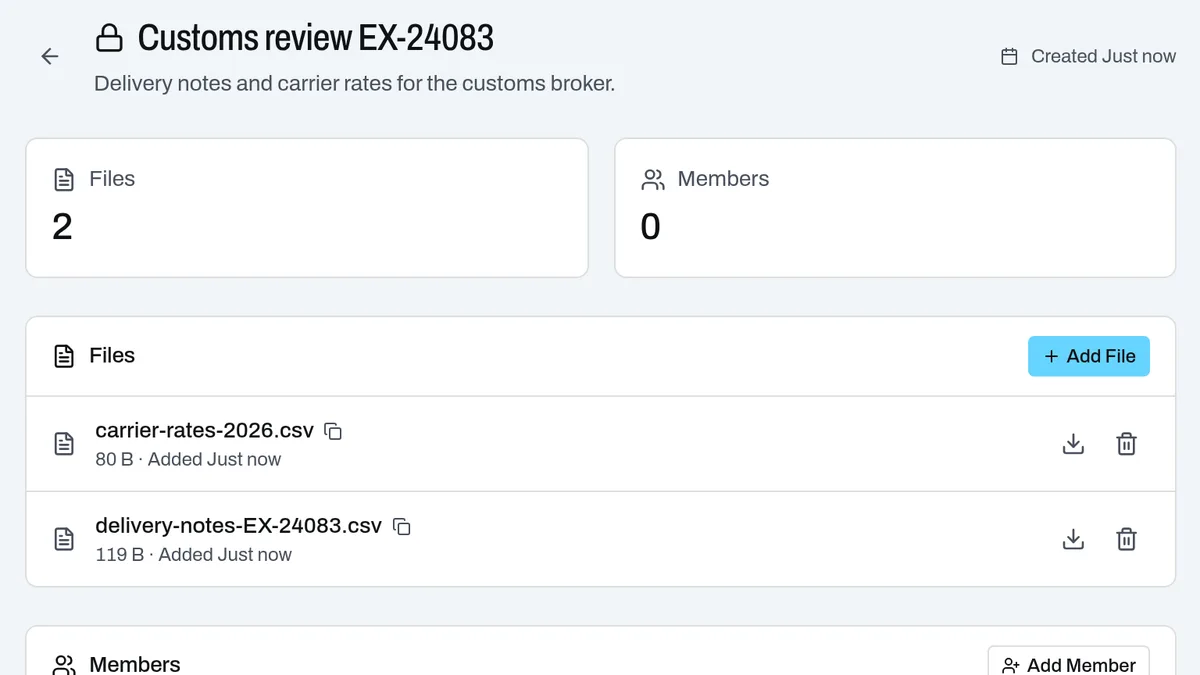The height and width of the screenshot is (675, 1200).
Task: Click the '119 B · Added Just now' text
Action: [x=194, y=555]
